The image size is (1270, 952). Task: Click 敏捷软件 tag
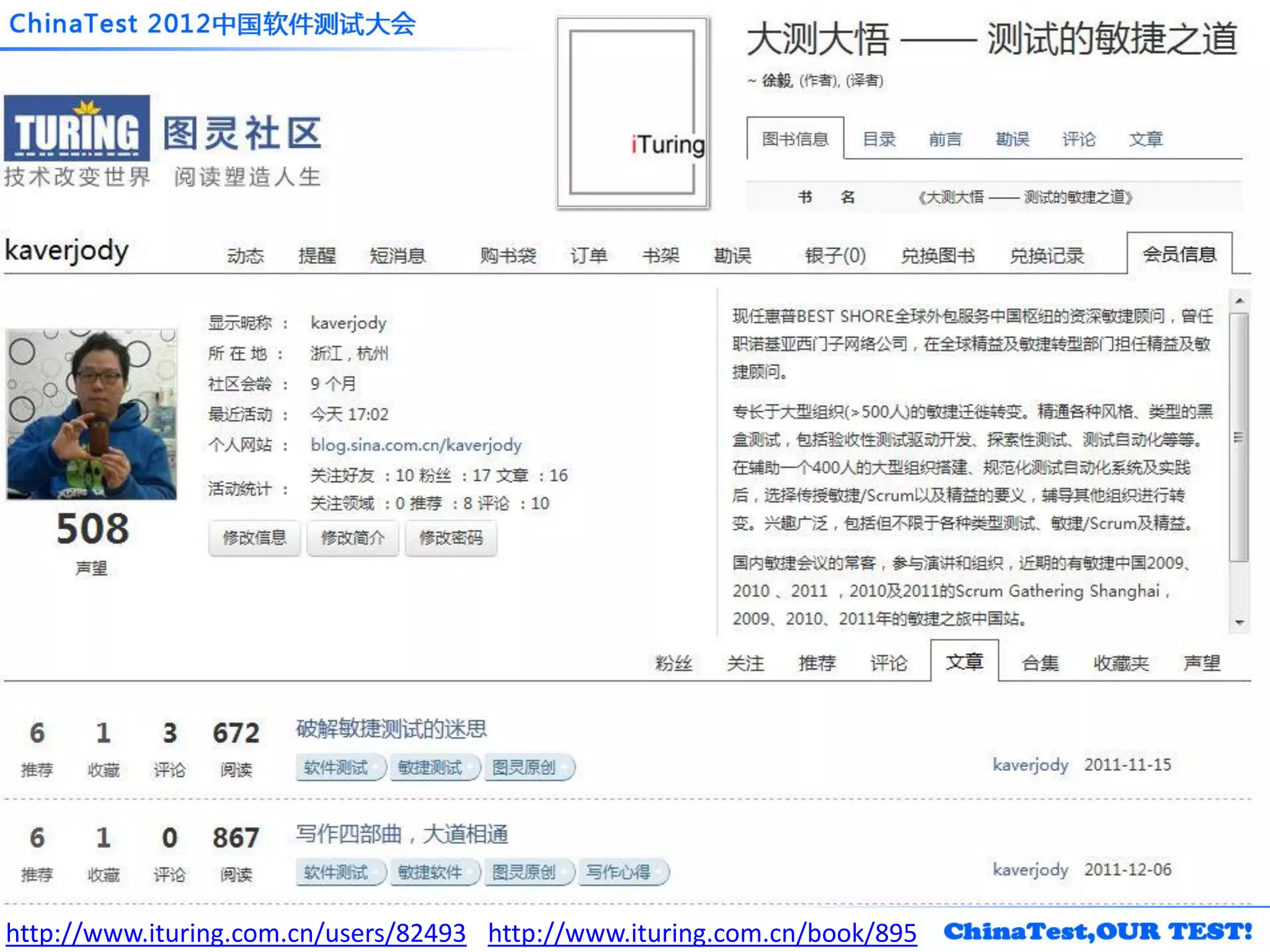point(434,872)
